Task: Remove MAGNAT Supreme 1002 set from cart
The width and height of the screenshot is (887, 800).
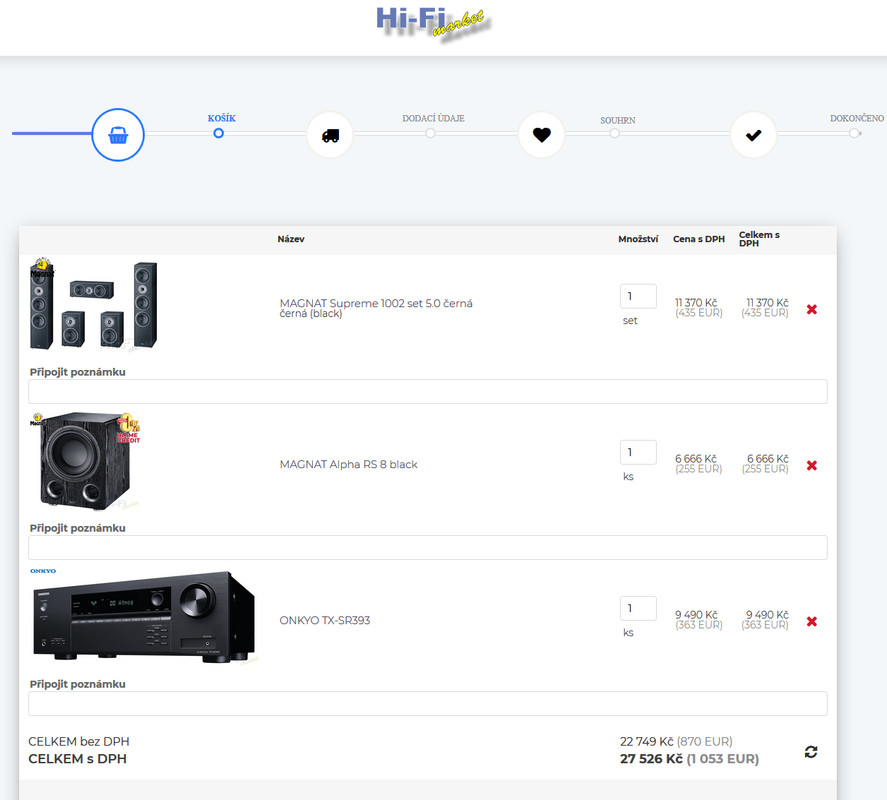Action: pyautogui.click(x=812, y=309)
